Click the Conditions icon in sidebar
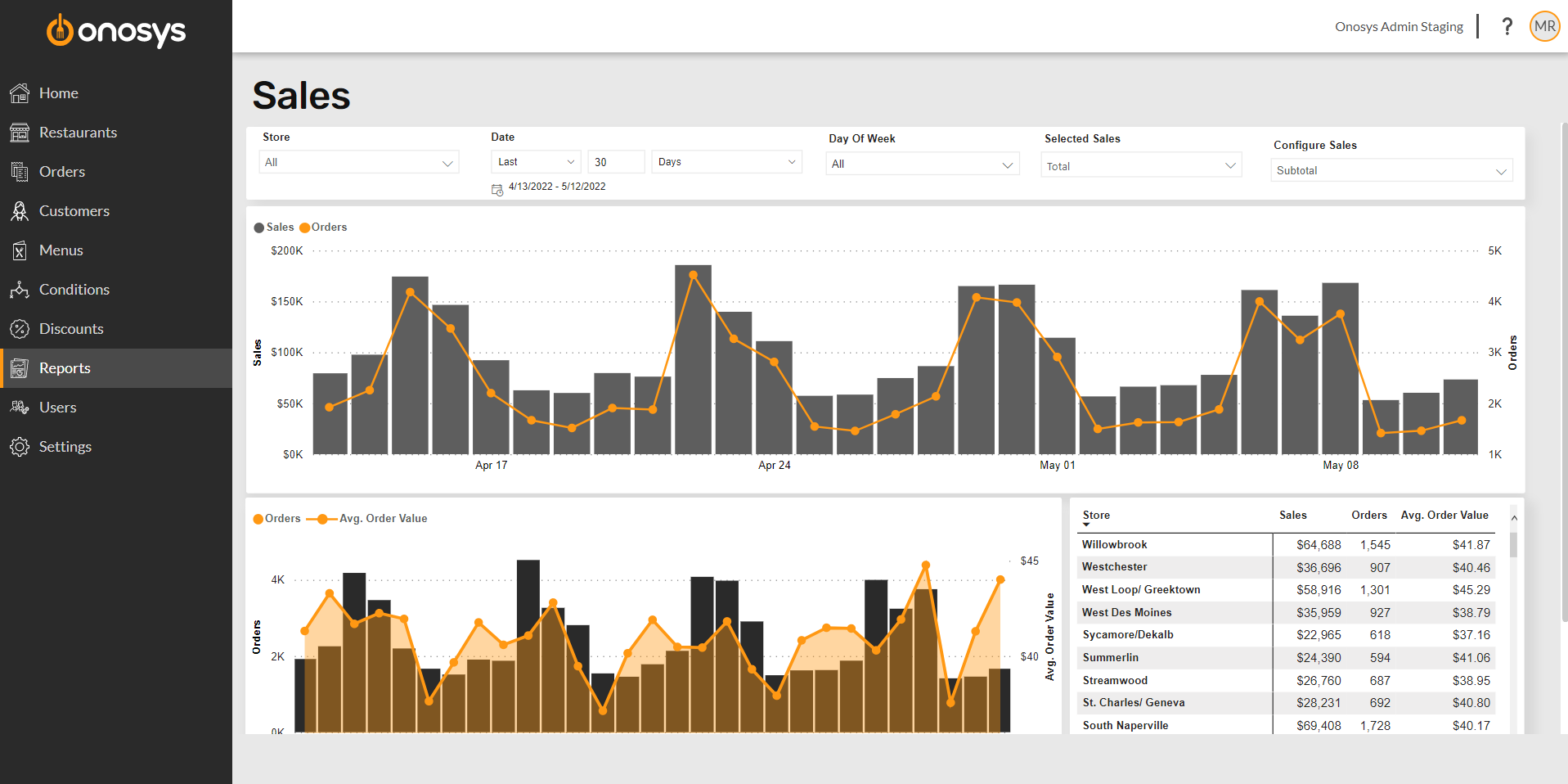Viewport: 1568px width, 784px height. pos(20,290)
